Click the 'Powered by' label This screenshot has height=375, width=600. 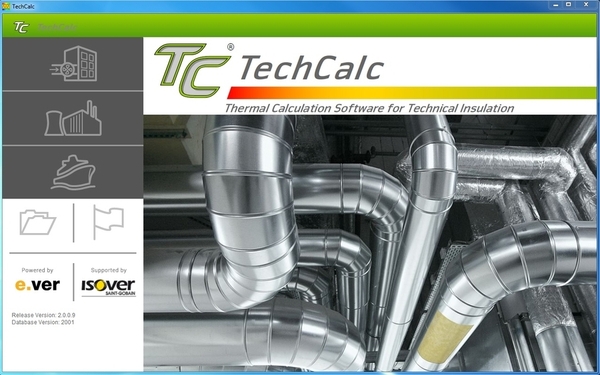(38, 270)
